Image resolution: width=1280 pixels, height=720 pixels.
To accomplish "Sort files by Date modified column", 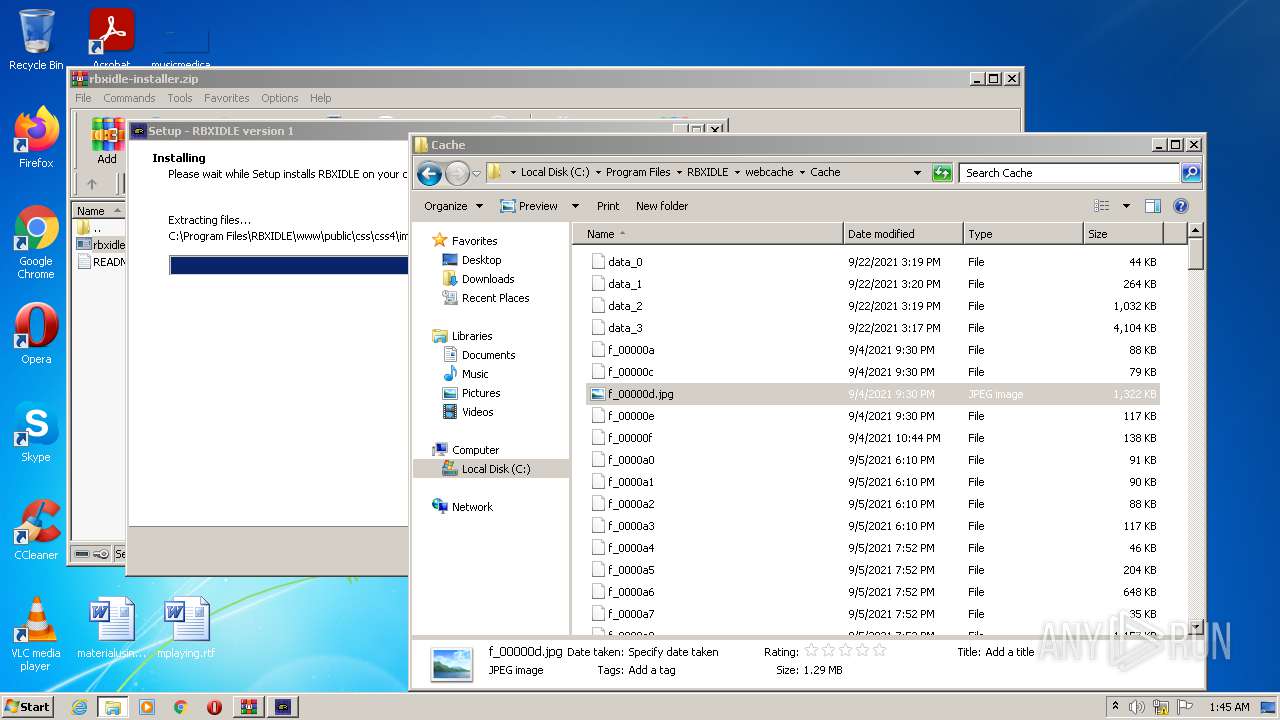I will (x=904, y=234).
